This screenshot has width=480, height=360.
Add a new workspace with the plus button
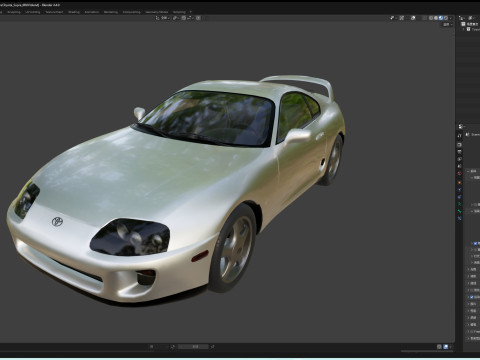(191, 12)
